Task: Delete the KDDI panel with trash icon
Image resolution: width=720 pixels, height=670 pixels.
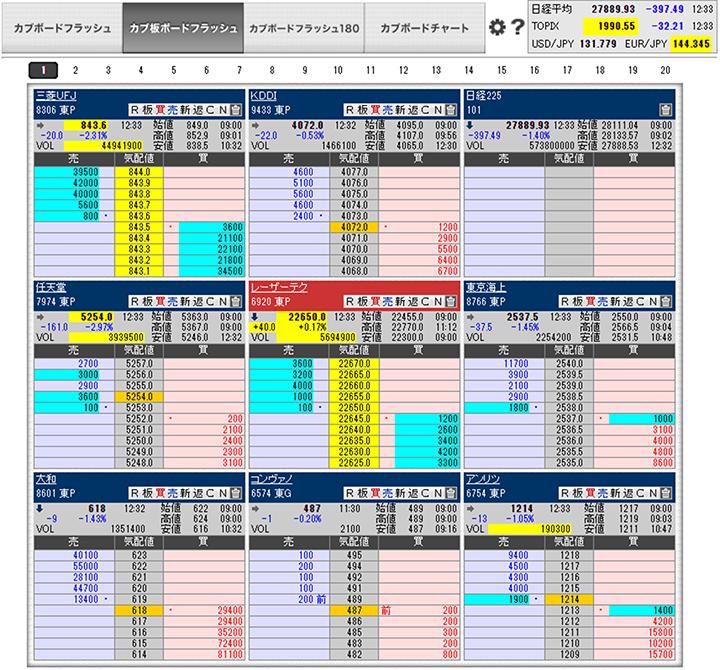Action: 451,110
